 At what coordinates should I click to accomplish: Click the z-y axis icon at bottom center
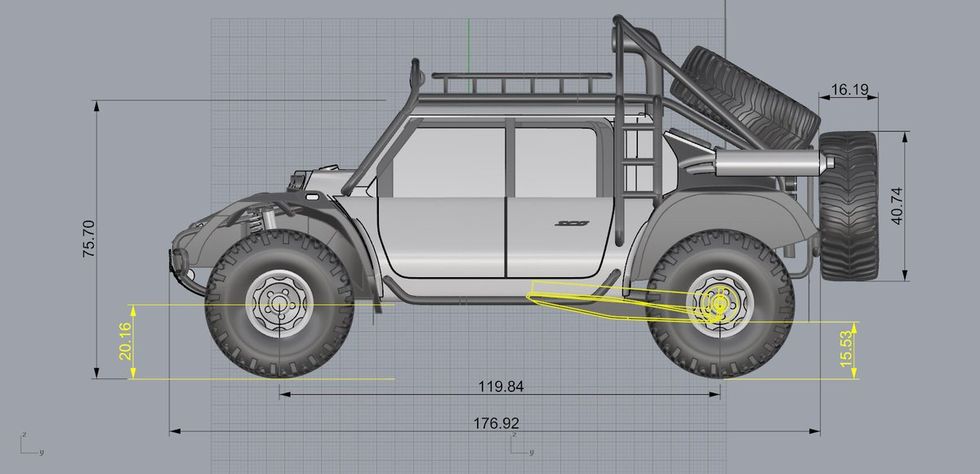pos(521,443)
